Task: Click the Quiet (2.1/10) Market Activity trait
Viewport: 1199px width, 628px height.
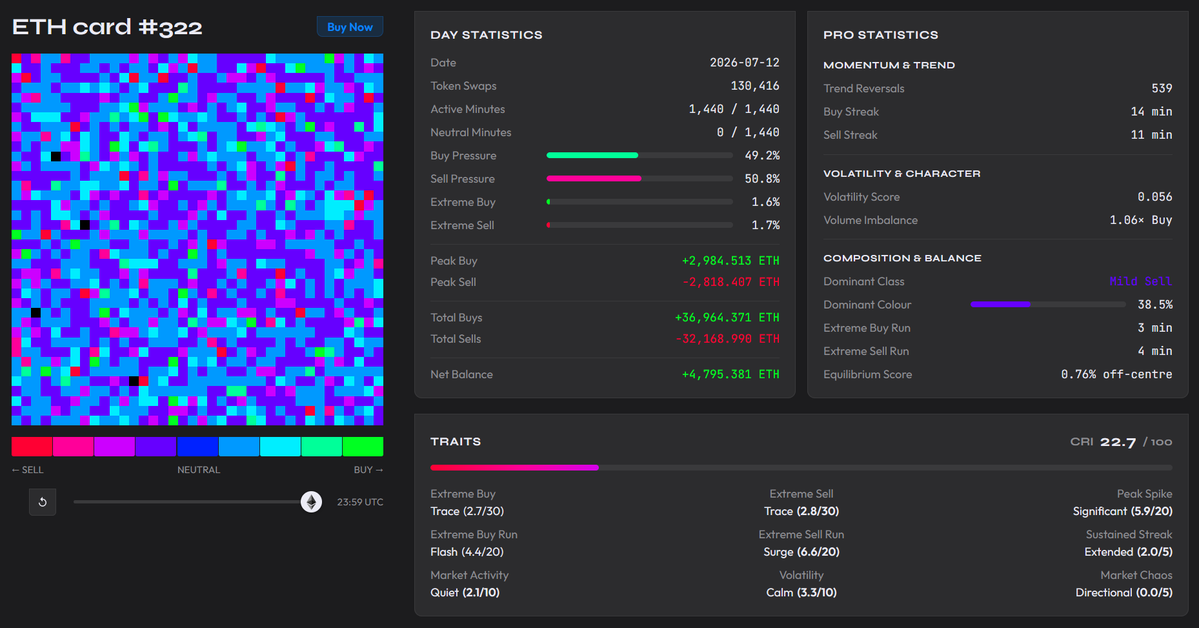Action: [465, 592]
